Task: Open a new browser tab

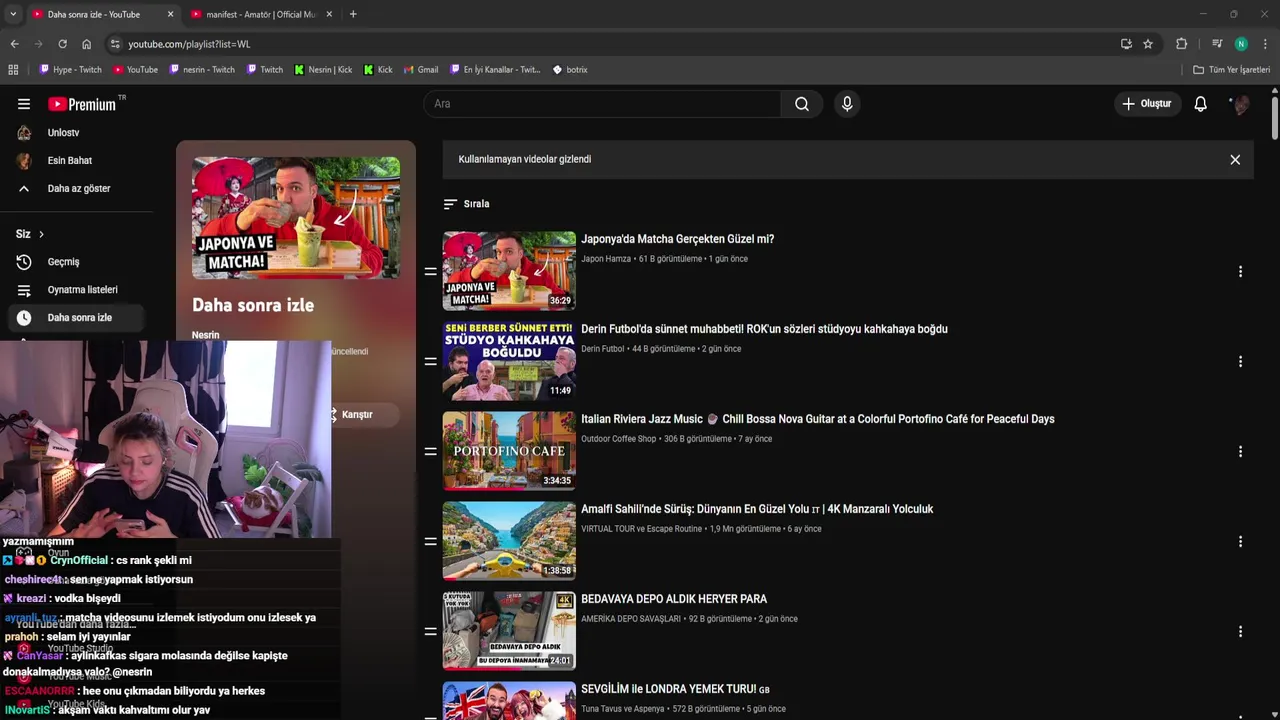Action: pyautogui.click(x=353, y=14)
